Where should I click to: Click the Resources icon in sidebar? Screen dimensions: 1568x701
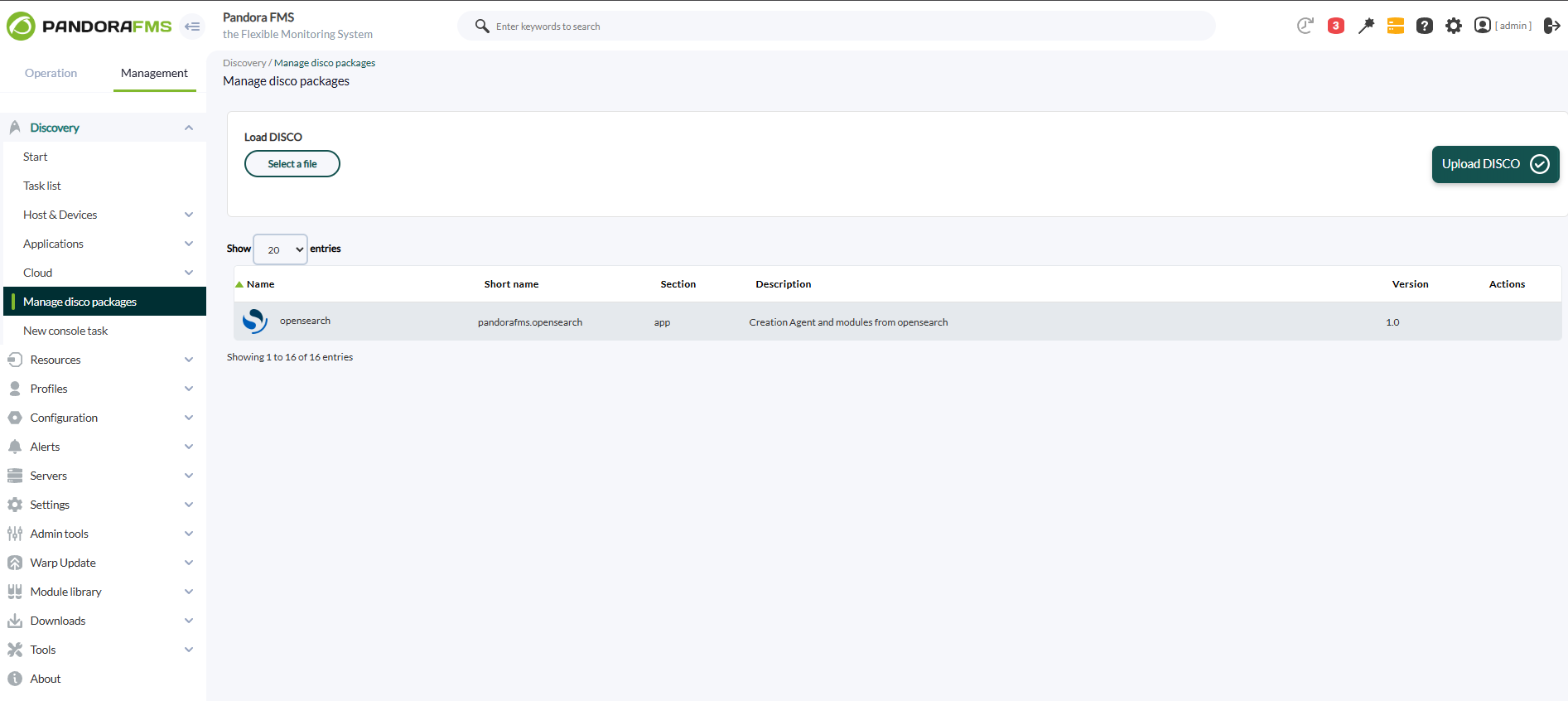(15, 360)
